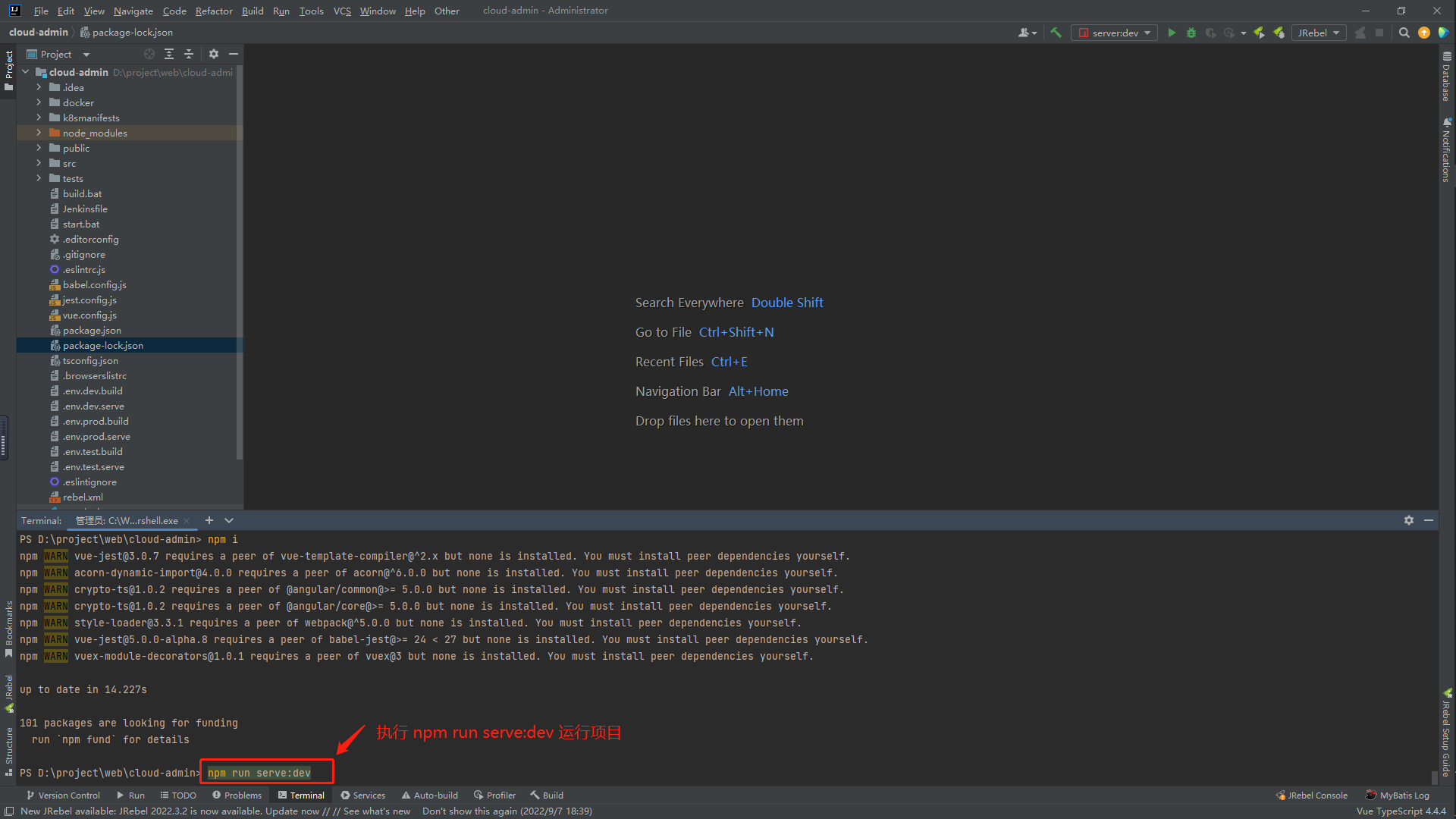Image resolution: width=1456 pixels, height=819 pixels.
Task: Switch to the Problems tool tab
Action: pos(237,795)
